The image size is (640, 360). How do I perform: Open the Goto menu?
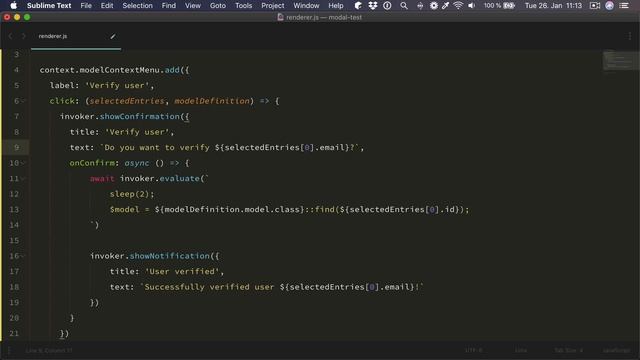[x=218, y=6]
